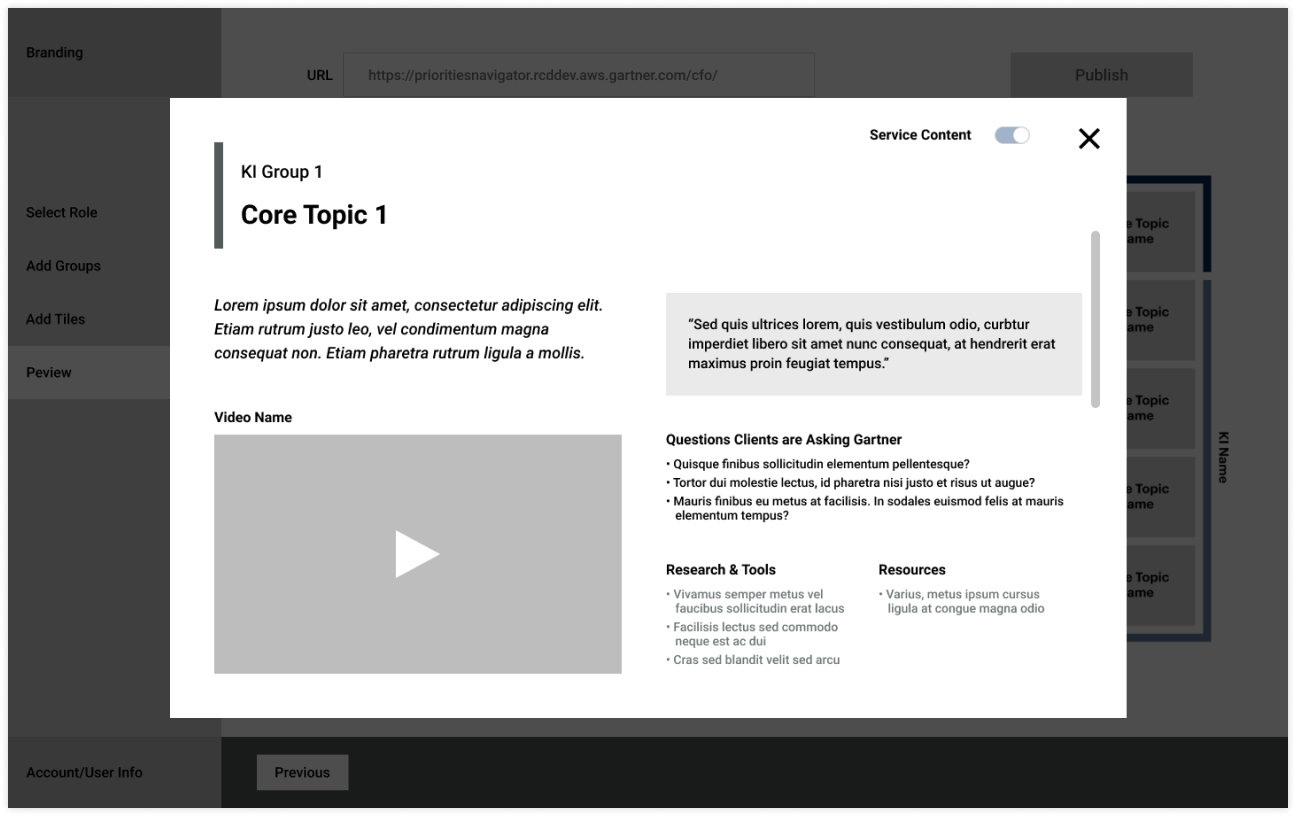1296x816 pixels.
Task: Open the Add Tiles step
Action: pos(56,319)
